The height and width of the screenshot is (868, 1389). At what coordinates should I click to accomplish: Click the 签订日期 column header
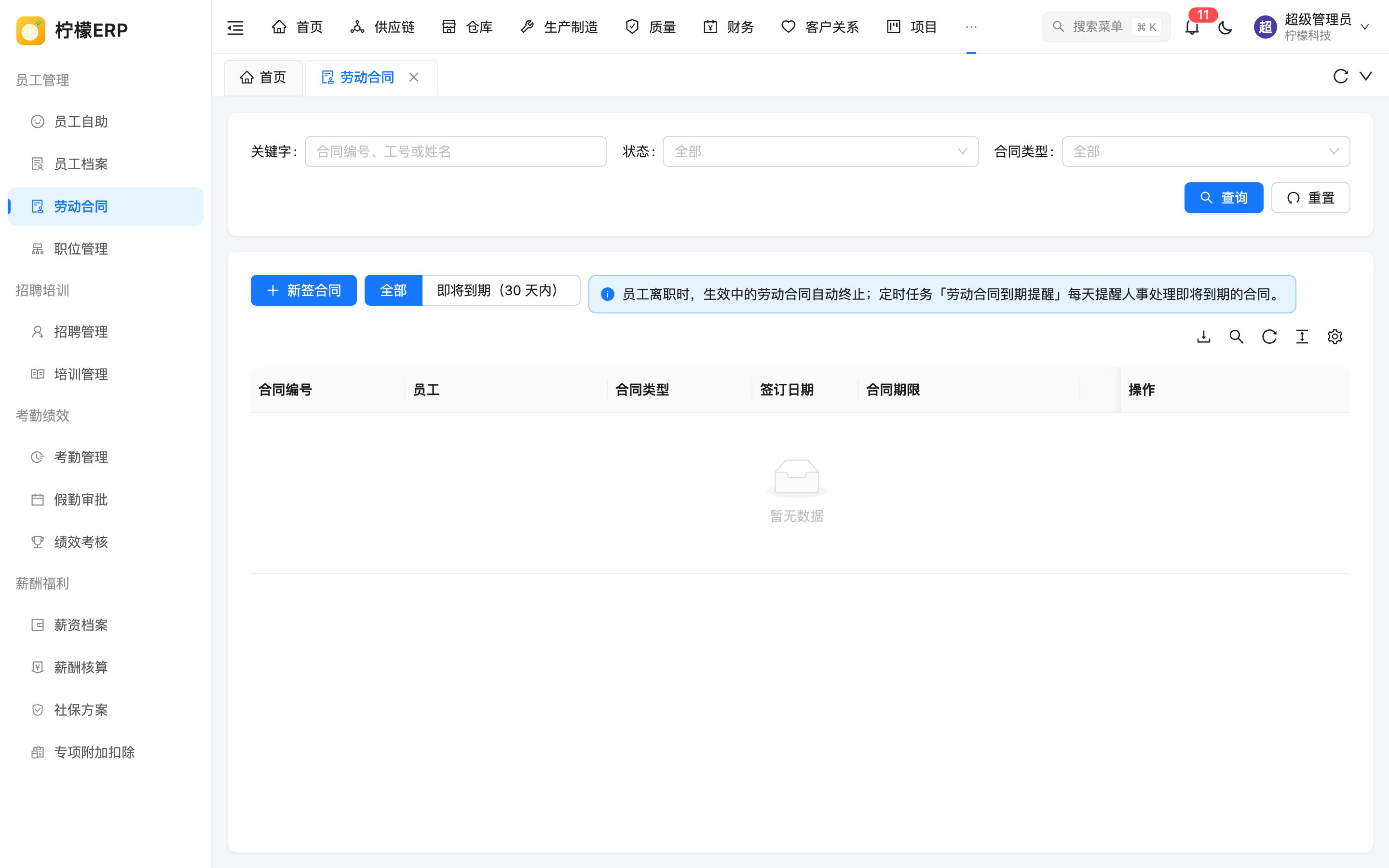point(804,390)
